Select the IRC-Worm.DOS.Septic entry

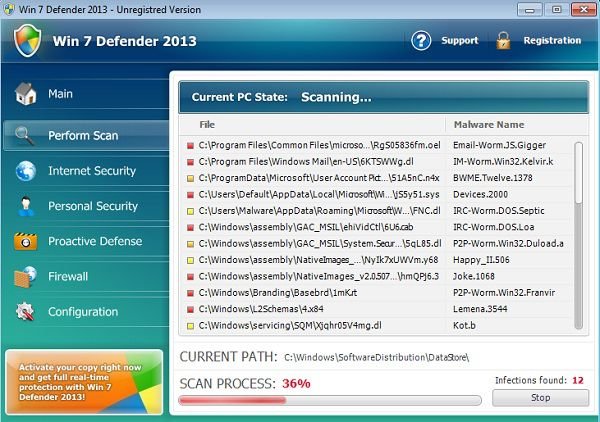[x=499, y=211]
